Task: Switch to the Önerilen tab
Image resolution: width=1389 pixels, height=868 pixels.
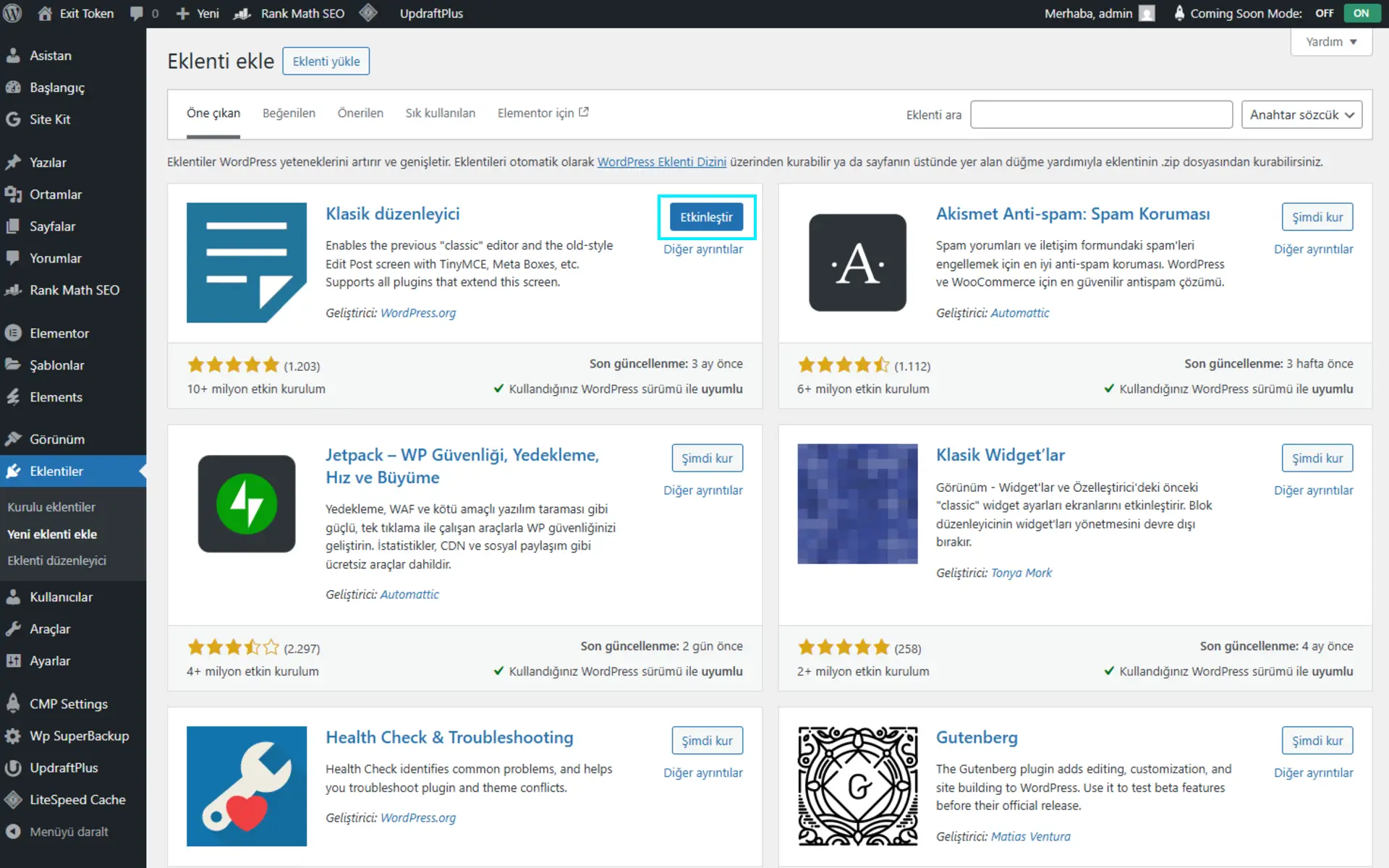Action: pos(360,113)
